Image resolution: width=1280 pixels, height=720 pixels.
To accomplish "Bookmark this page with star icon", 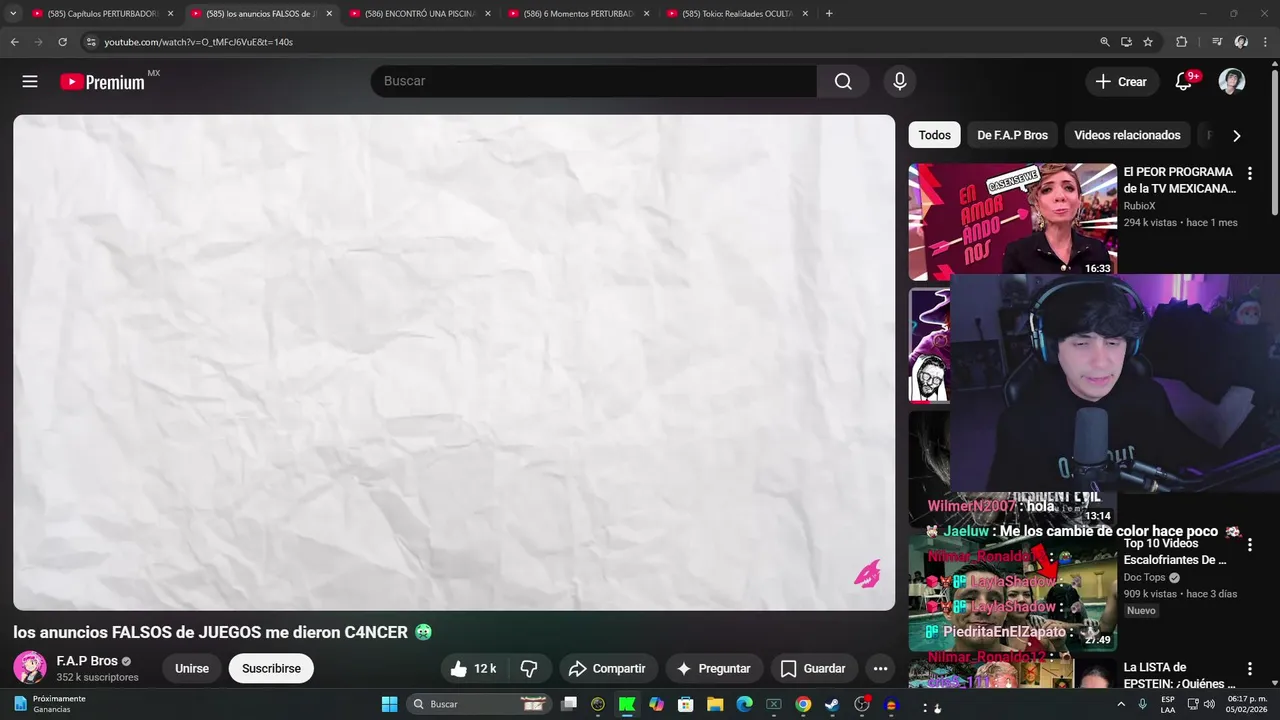I will pos(1148,42).
